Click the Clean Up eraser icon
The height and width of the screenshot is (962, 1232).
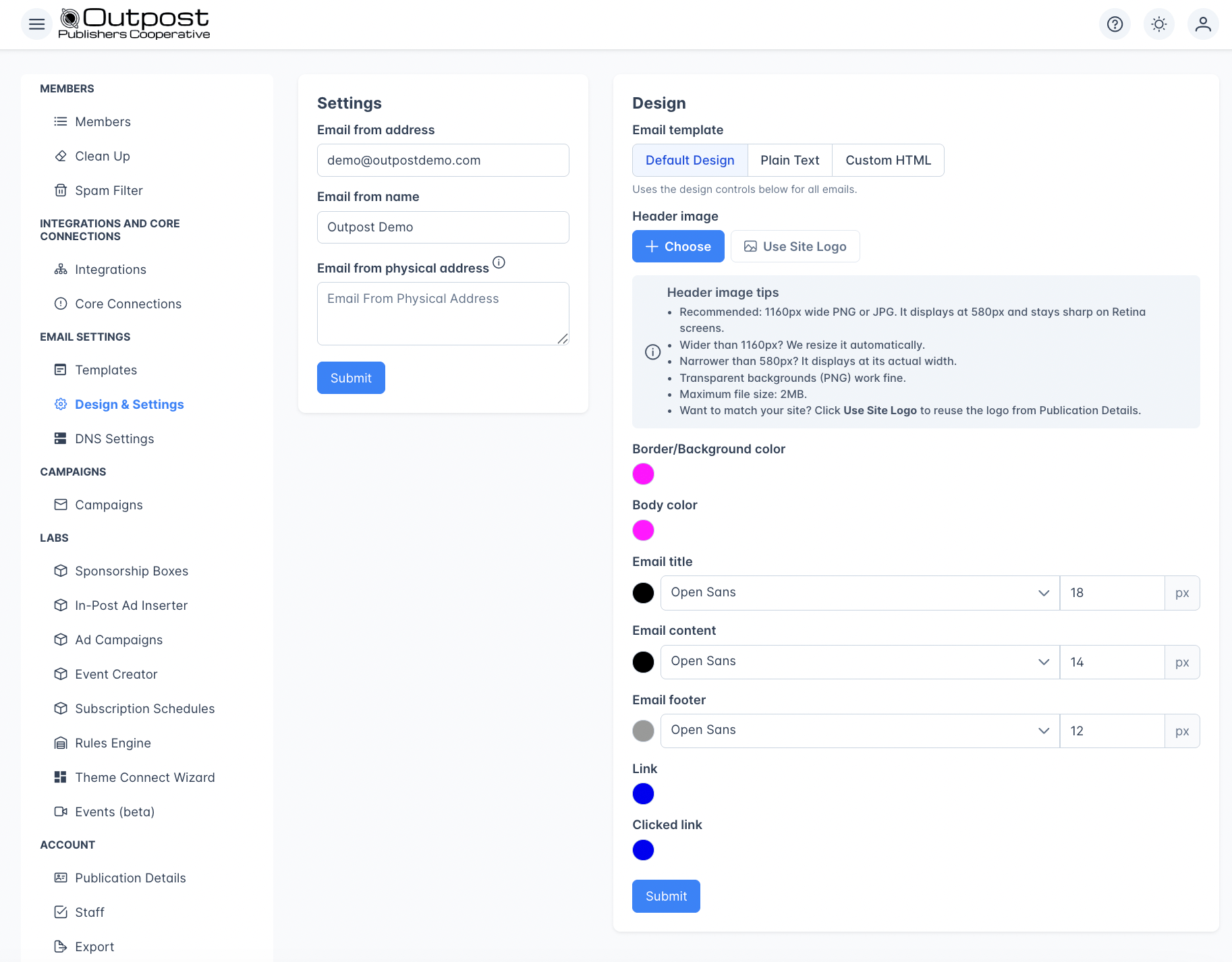click(x=61, y=156)
